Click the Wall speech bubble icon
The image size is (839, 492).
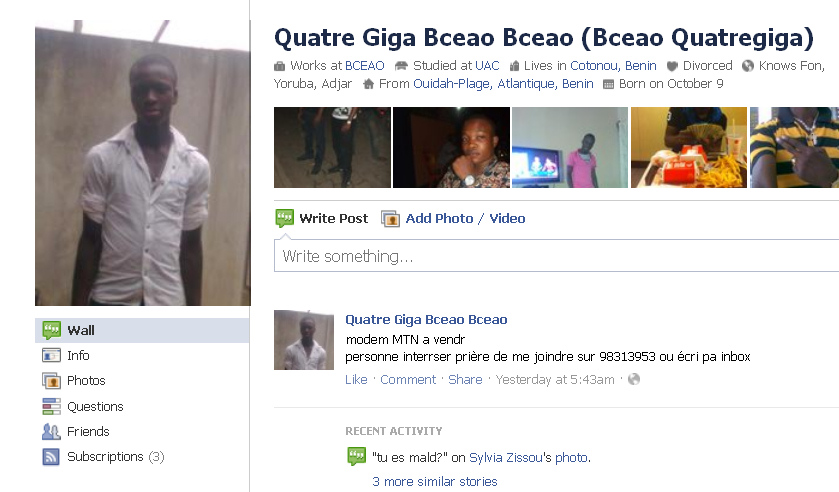51,330
